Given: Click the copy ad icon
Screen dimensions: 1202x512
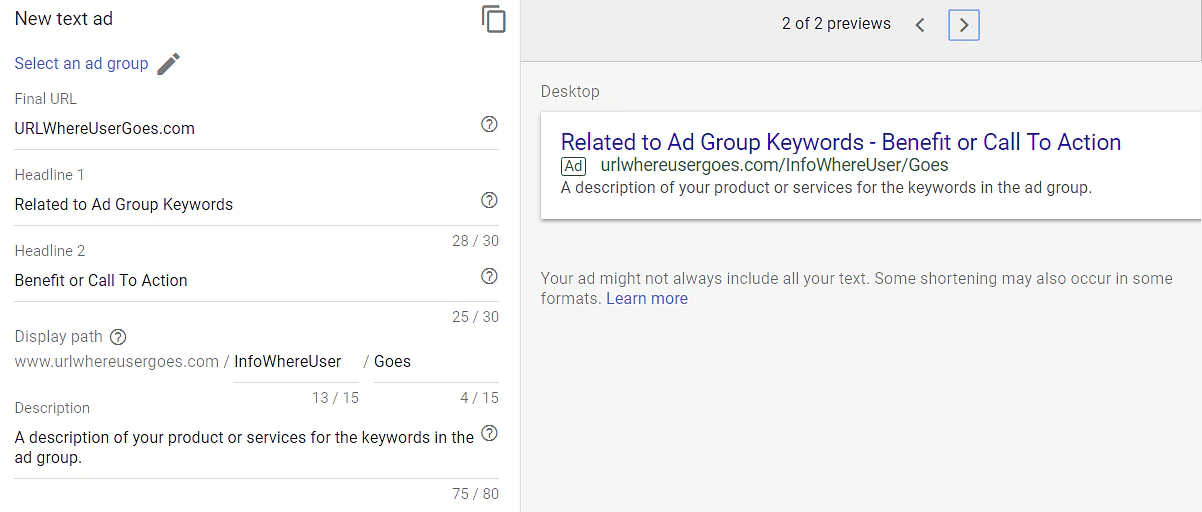Looking at the screenshot, I should click(493, 19).
